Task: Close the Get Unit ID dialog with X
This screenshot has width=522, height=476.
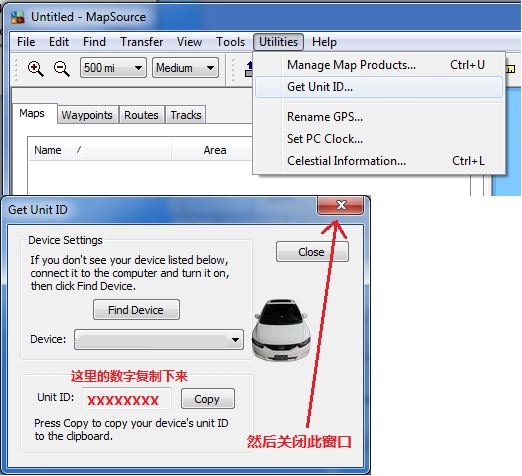Action: pyautogui.click(x=341, y=205)
